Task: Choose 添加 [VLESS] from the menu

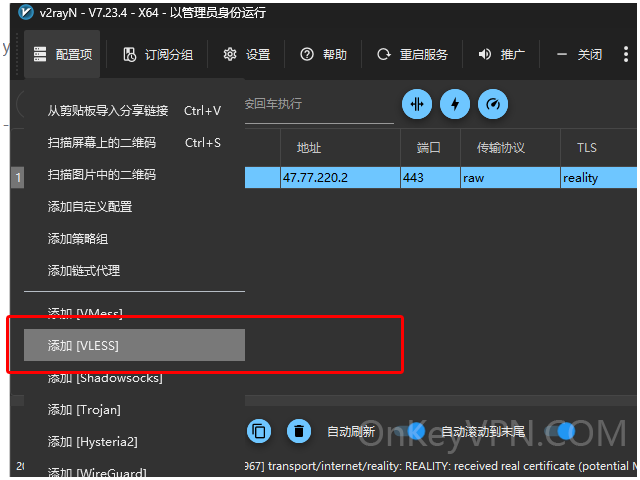Action: (134, 345)
